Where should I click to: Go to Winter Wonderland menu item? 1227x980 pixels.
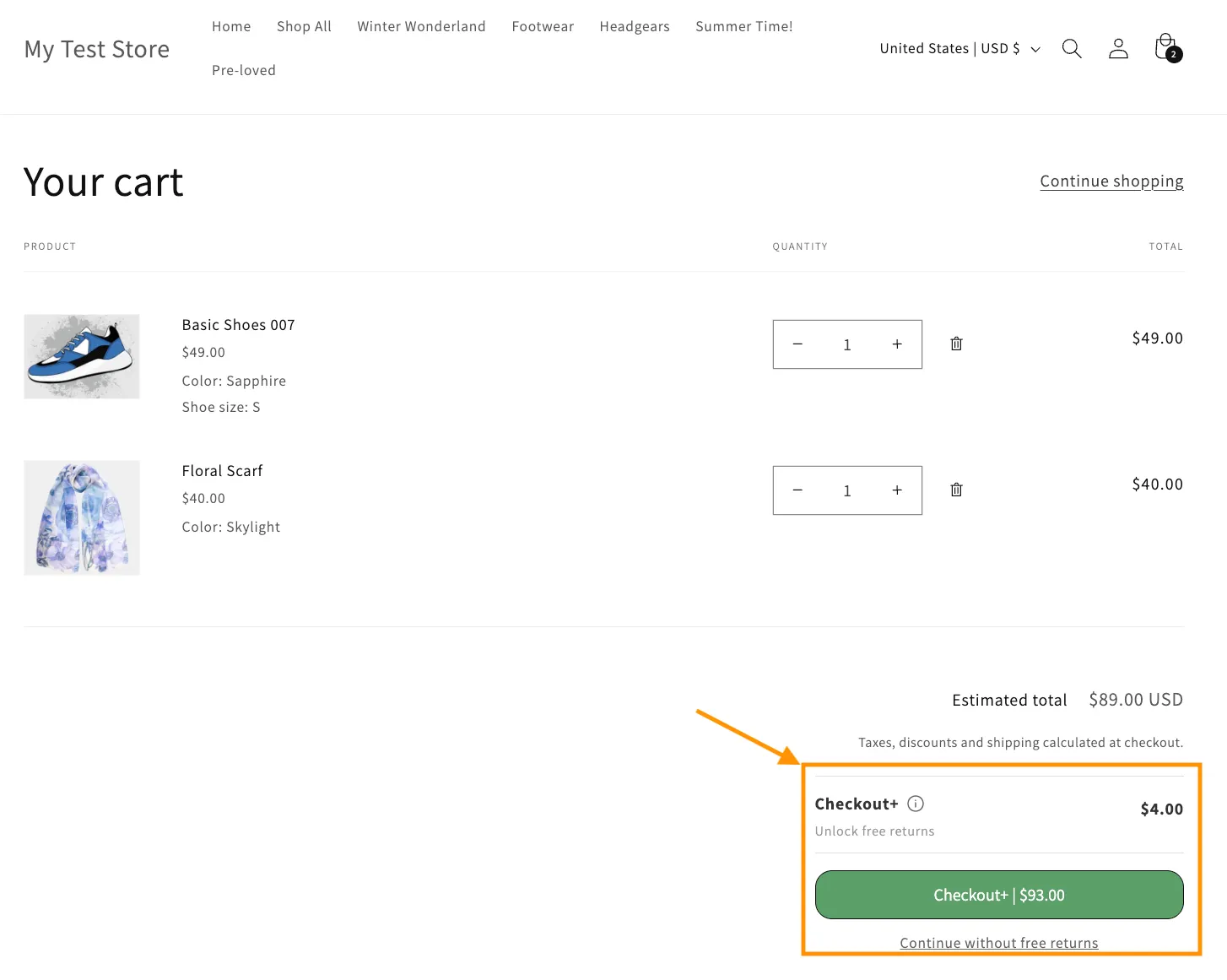coord(421,26)
